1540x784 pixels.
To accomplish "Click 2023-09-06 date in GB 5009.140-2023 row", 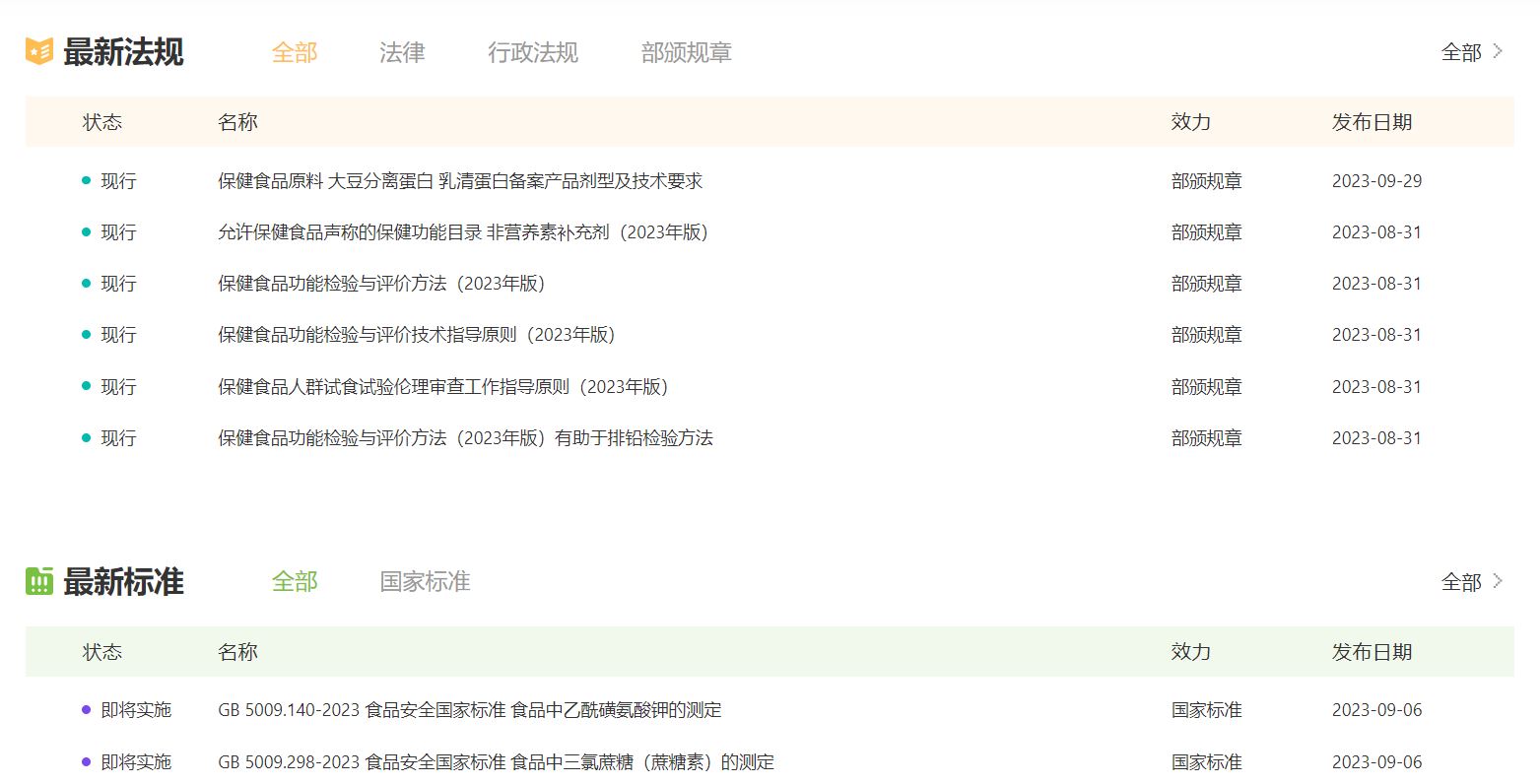I will (x=1376, y=710).
